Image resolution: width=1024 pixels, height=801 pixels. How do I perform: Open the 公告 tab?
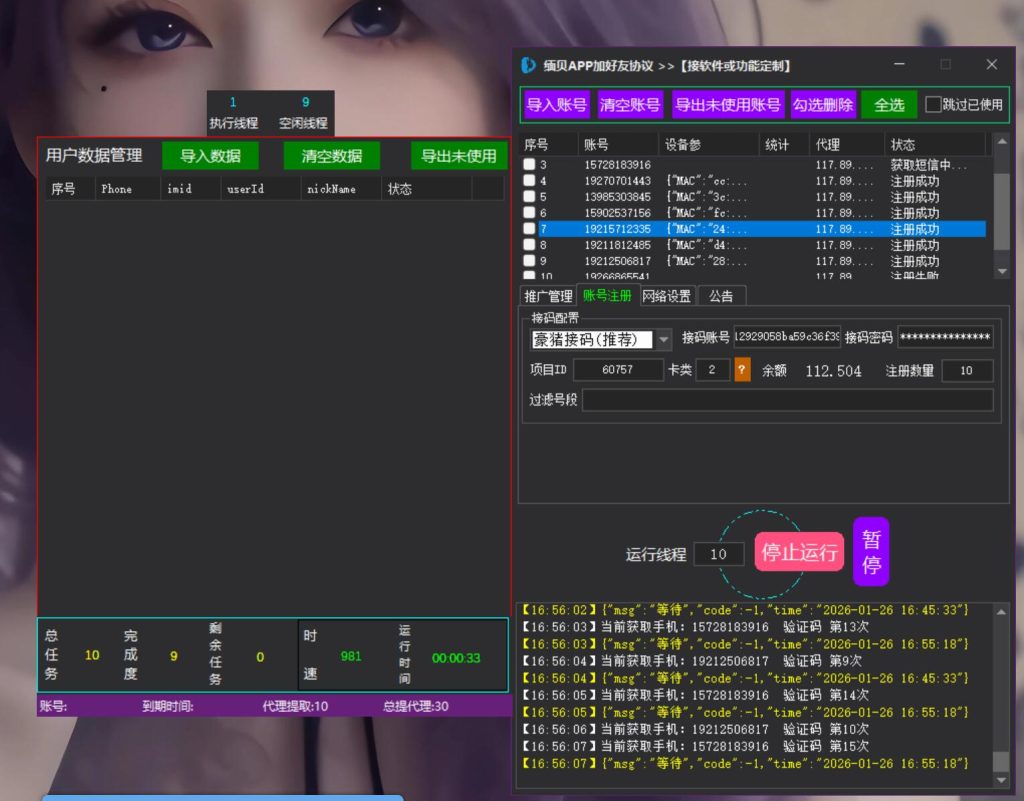721,295
